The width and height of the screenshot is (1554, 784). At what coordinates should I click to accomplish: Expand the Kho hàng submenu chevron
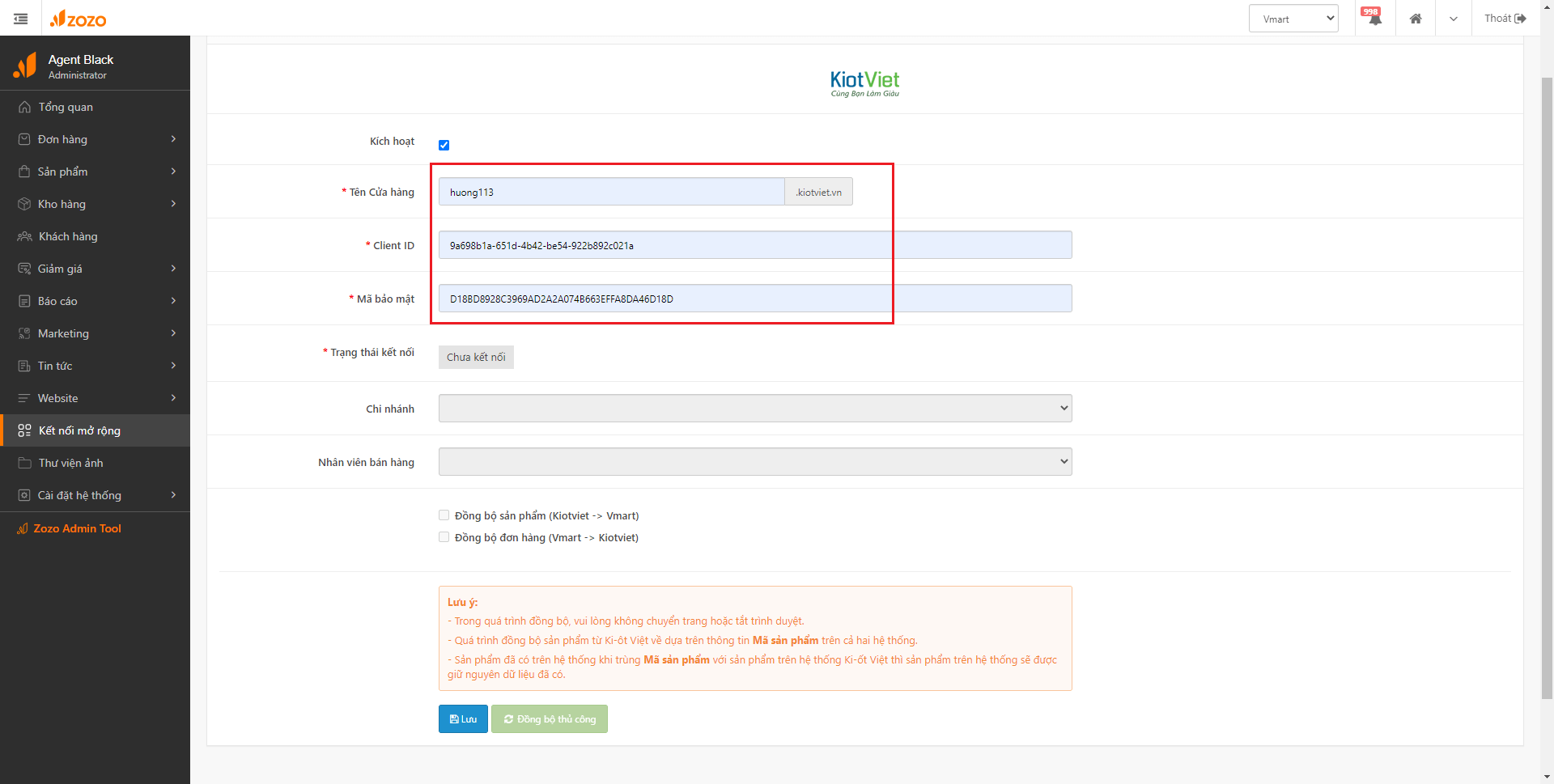click(173, 204)
